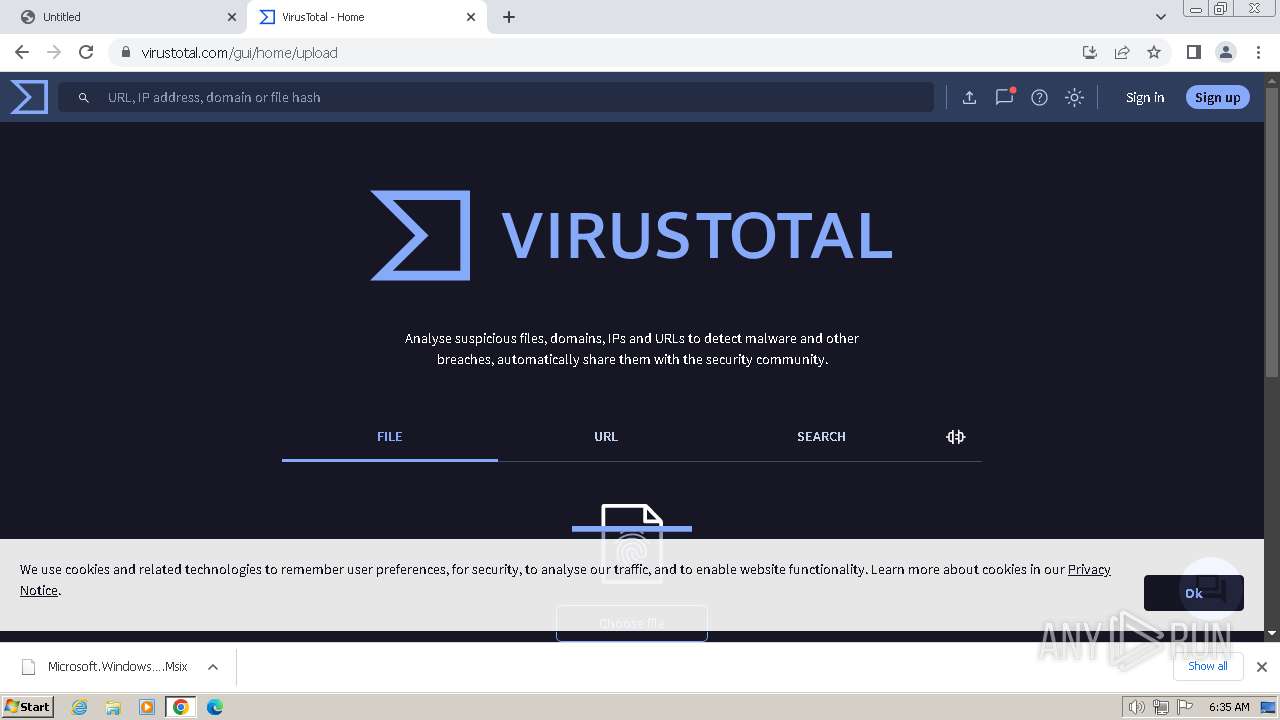Close the downloads bar
Viewport: 1280px width, 720px height.
click(1262, 667)
